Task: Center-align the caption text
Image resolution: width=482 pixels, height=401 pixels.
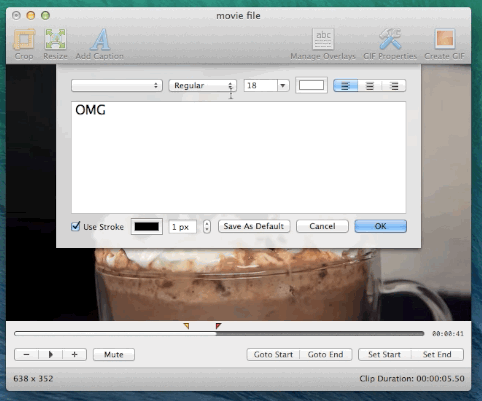Action: 370,86
